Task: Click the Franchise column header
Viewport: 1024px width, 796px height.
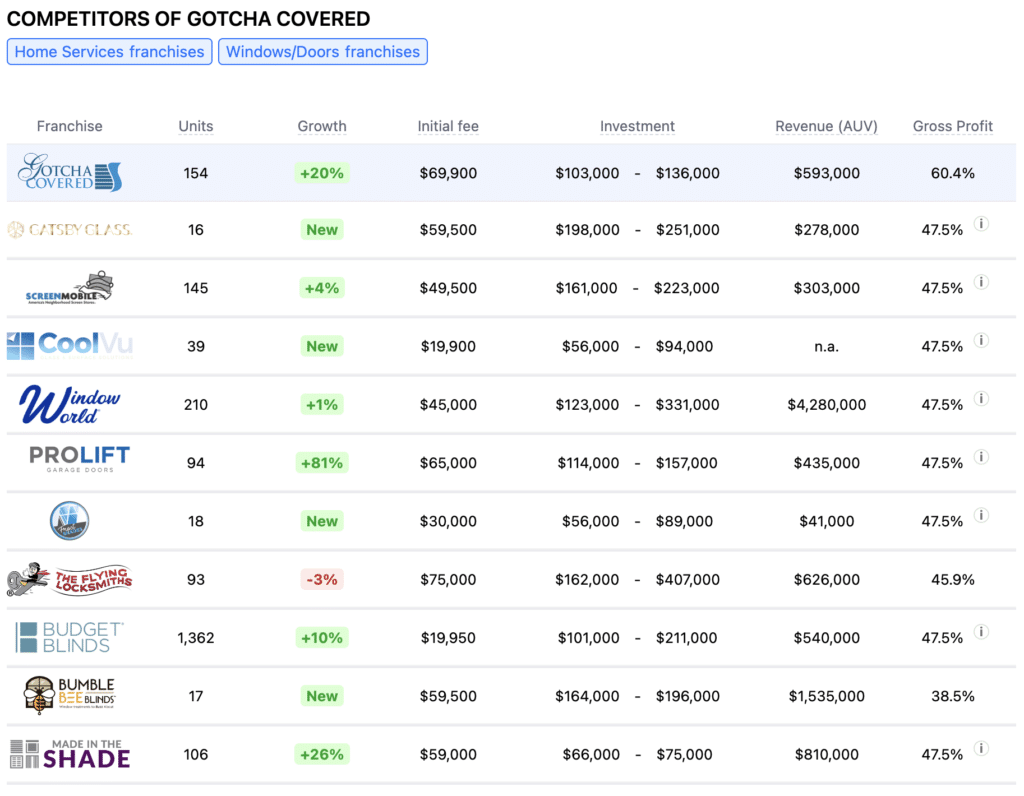Action: (x=70, y=126)
